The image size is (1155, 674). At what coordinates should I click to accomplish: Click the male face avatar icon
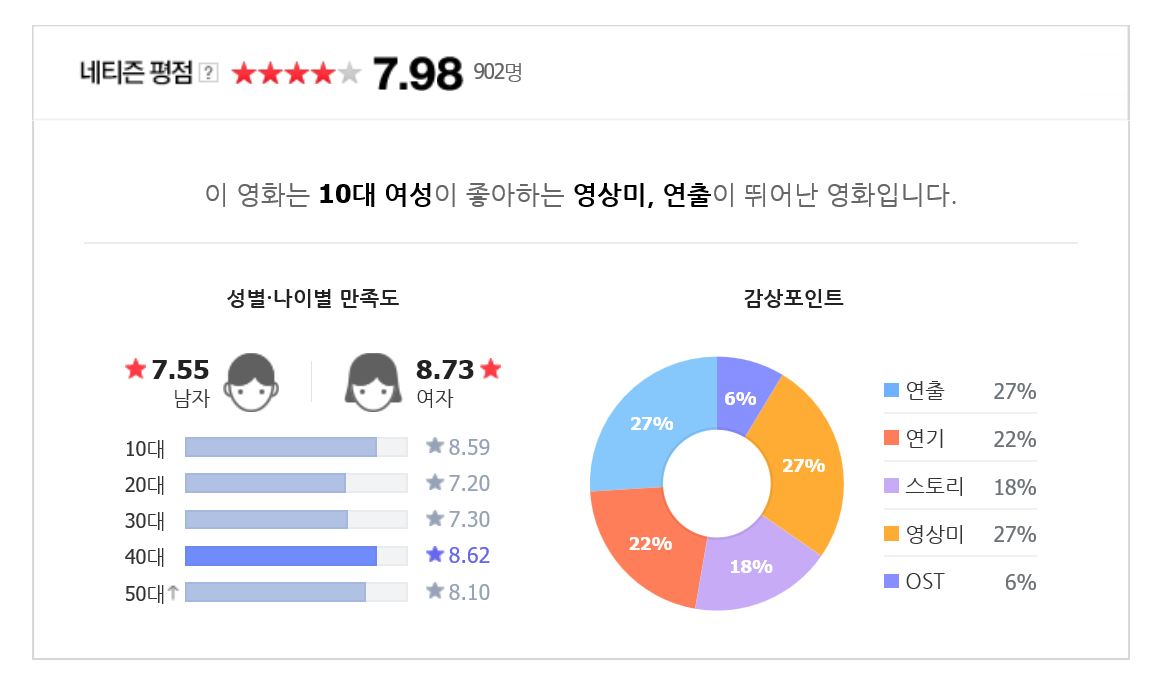click(251, 382)
